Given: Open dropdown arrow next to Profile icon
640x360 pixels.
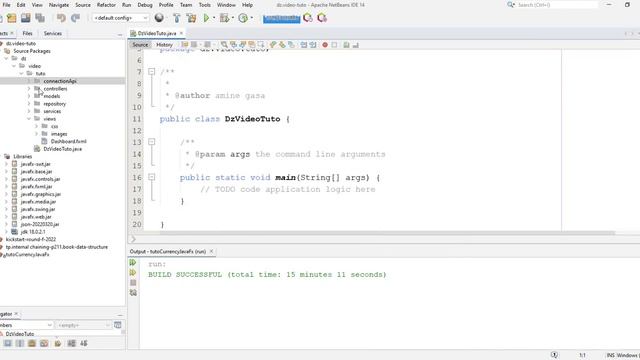Looking at the screenshot, I should pos(251,18).
